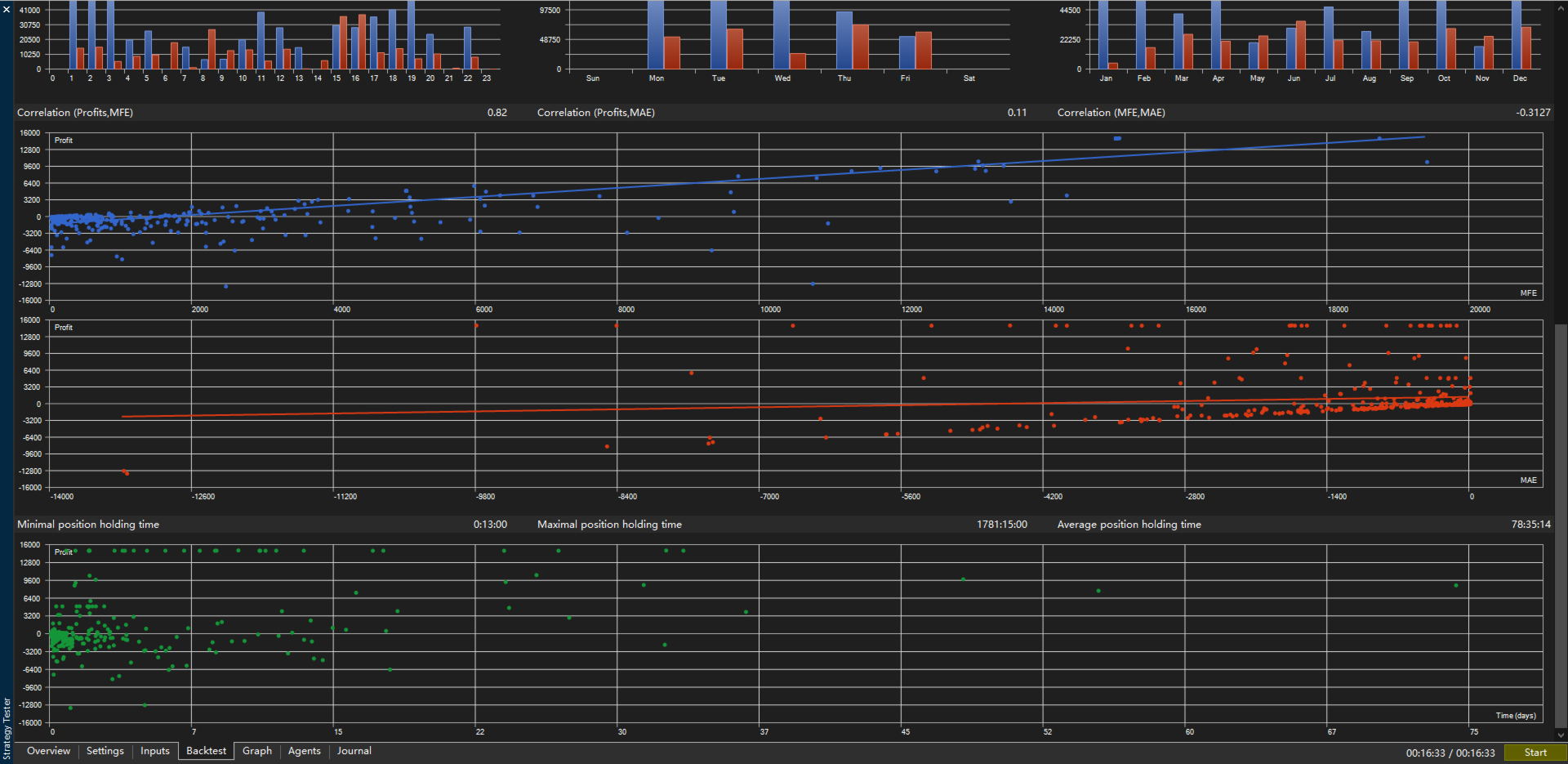Close the Strategy Tester panel

tap(7, 9)
